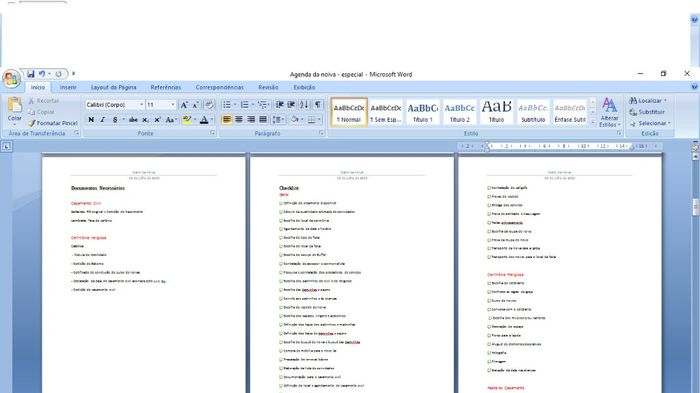Open the Aa change case dropdown
Screen dimensions: 700x393
[x=171, y=120]
